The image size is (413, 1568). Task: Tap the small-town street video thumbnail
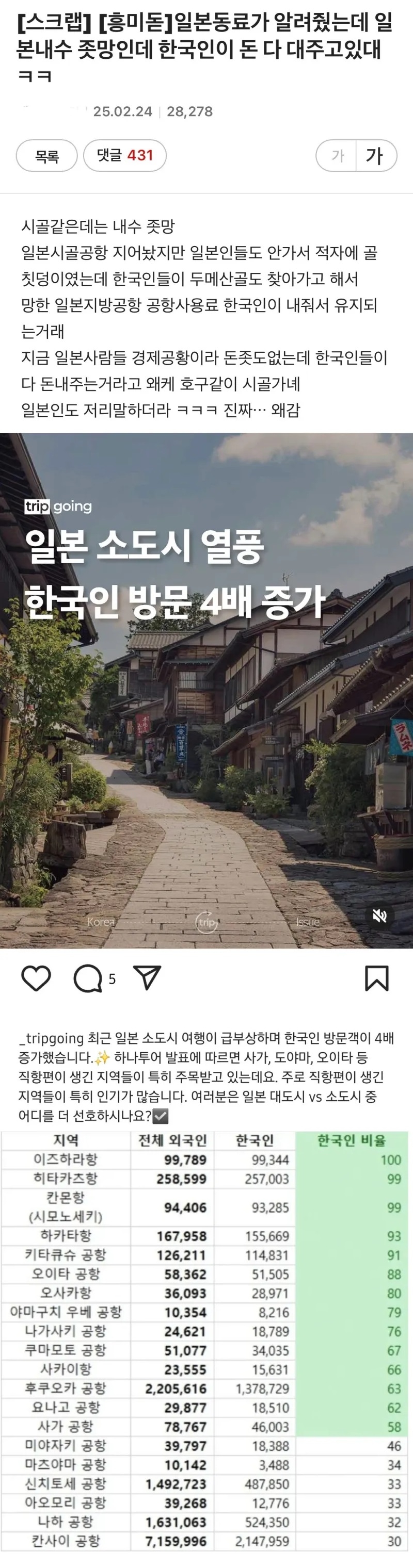click(x=206, y=690)
